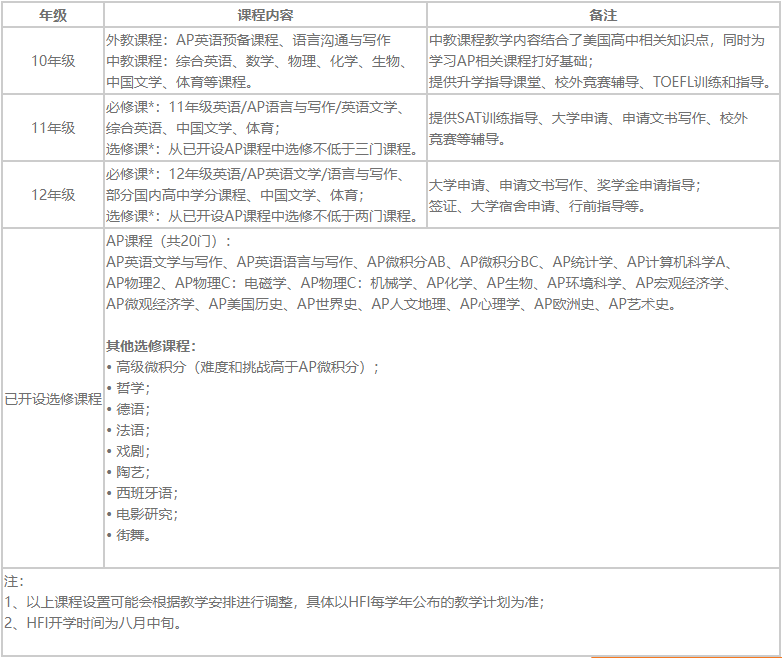Click the 课程内容 column header
Image resolution: width=782 pixels, height=658 pixels.
265,15
